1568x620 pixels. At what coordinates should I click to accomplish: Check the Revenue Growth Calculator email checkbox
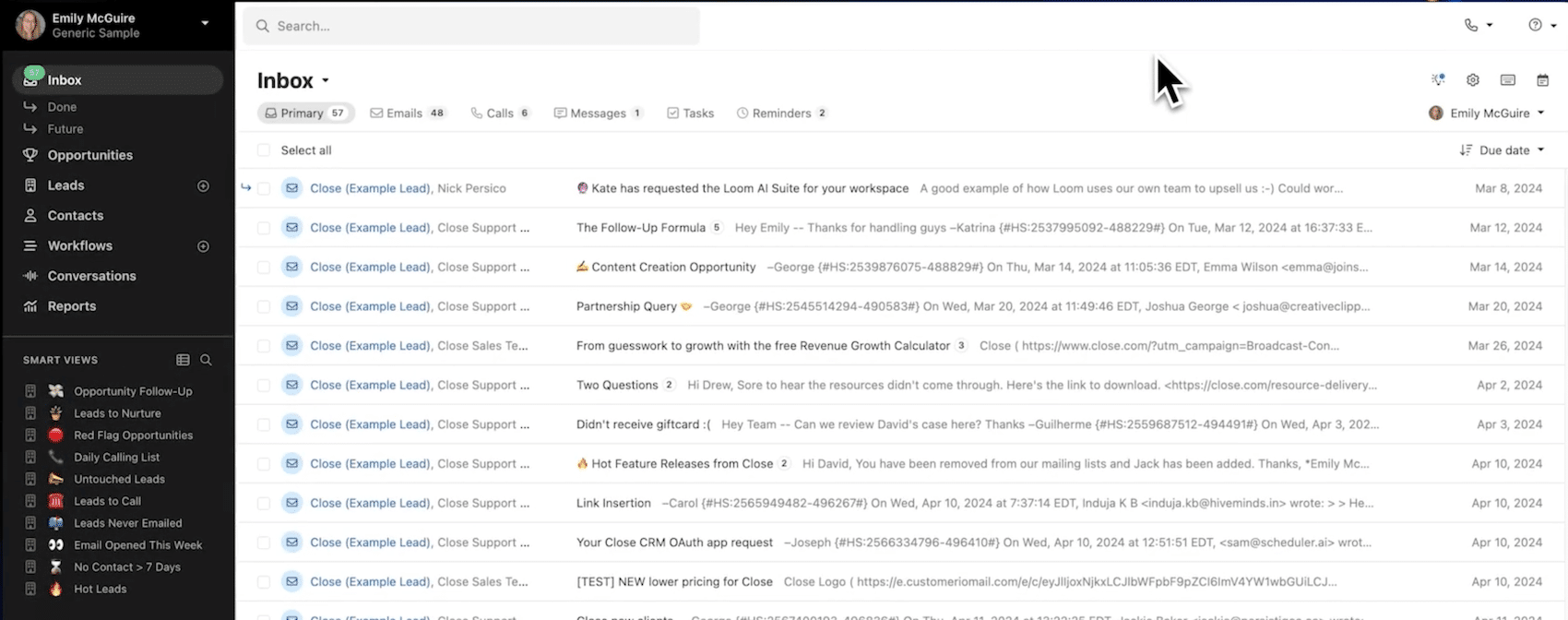pyautogui.click(x=264, y=346)
